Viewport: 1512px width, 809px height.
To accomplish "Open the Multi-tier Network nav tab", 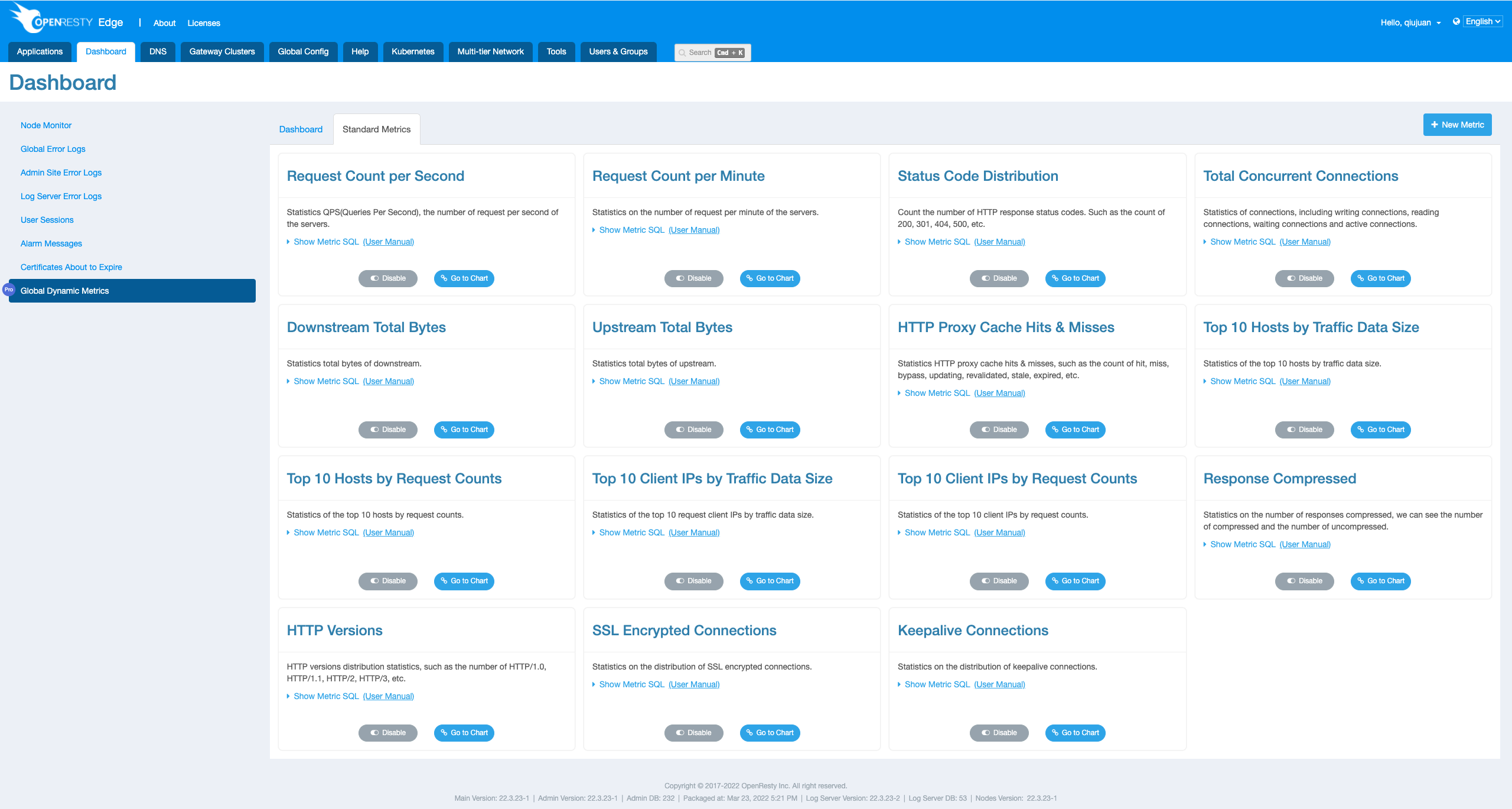I will 490,52.
